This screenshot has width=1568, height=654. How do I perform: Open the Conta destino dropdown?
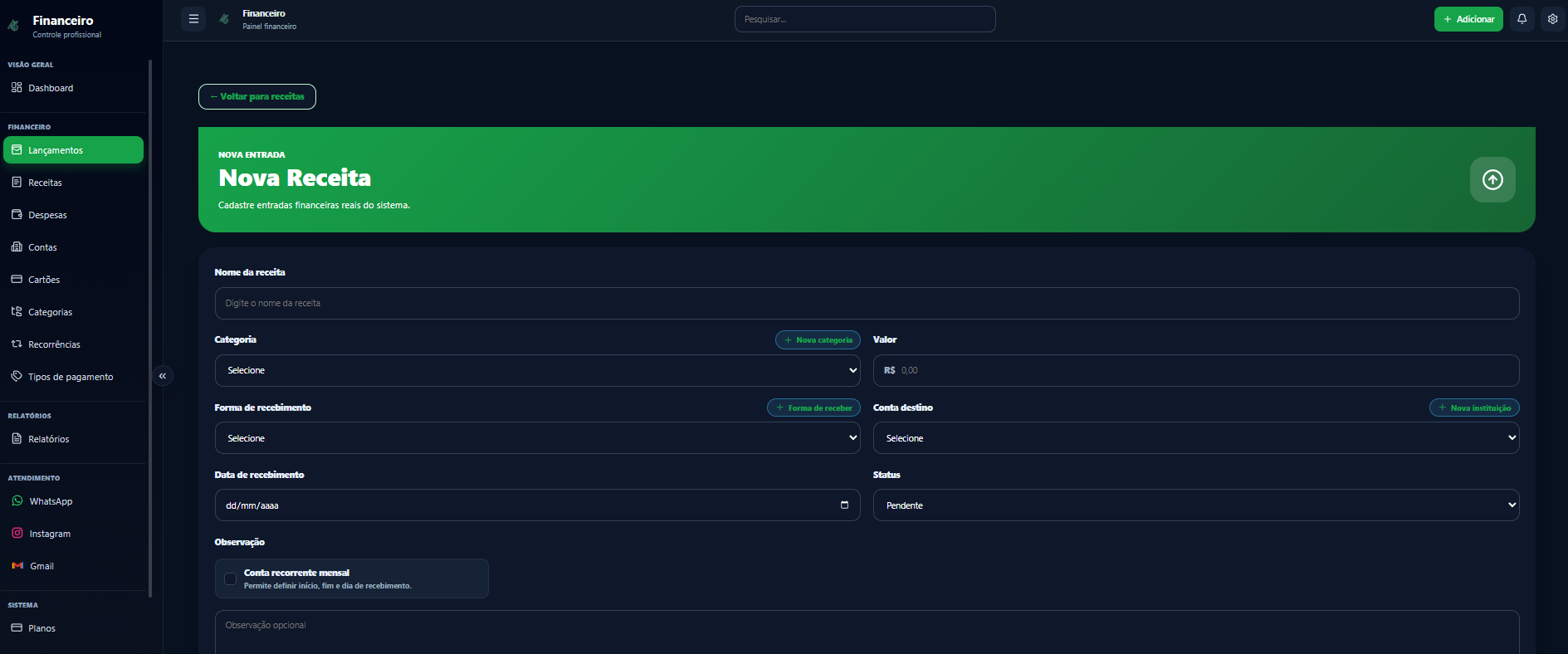pyautogui.click(x=1196, y=437)
